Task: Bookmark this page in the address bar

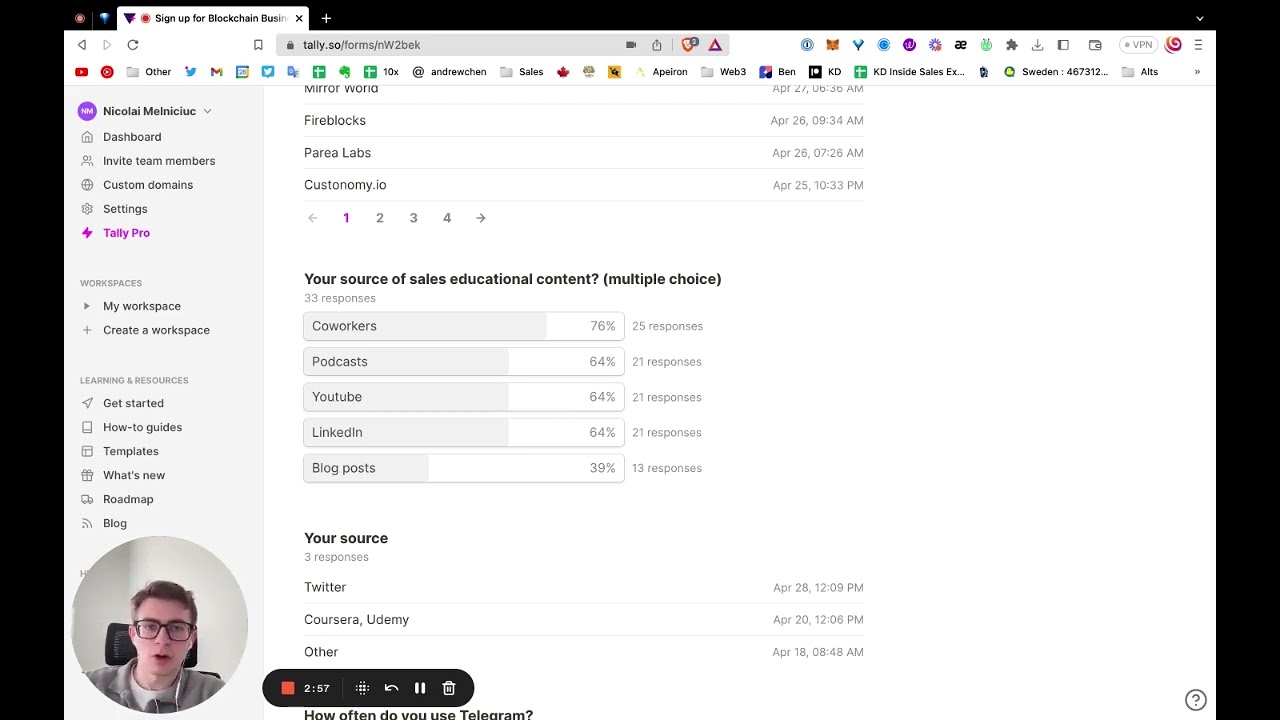Action: coord(258,45)
